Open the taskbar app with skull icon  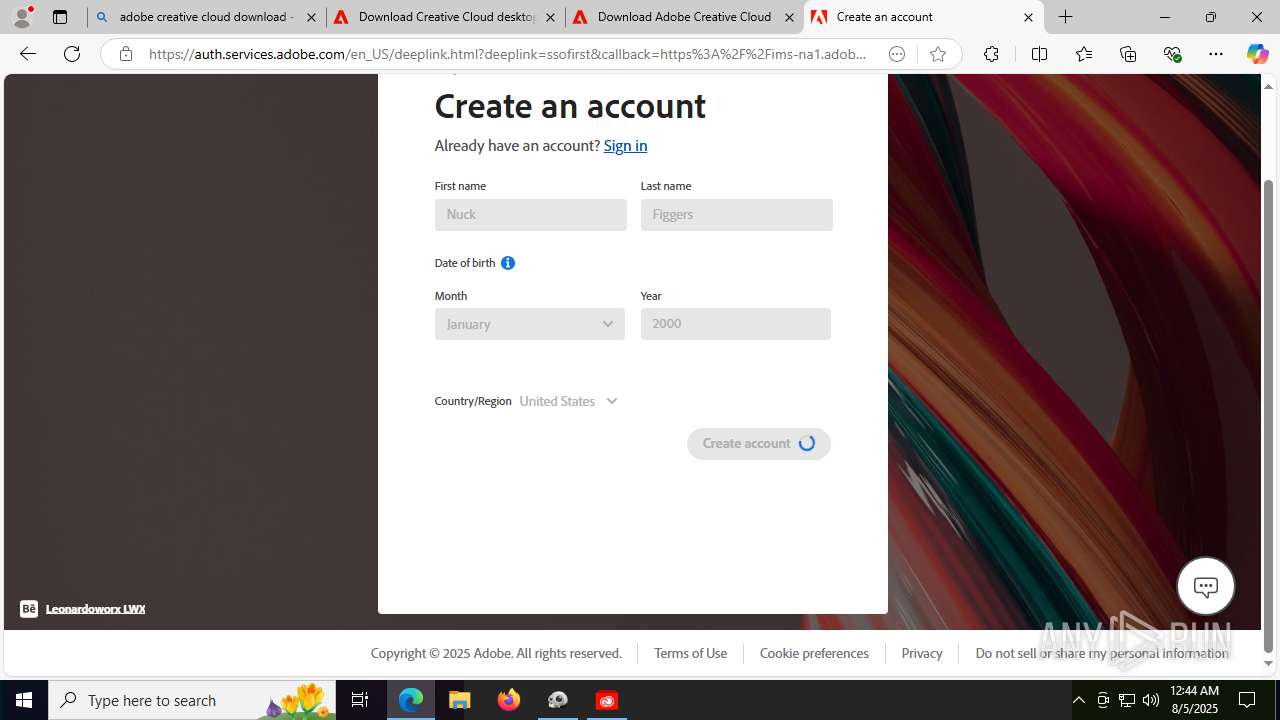coord(558,700)
